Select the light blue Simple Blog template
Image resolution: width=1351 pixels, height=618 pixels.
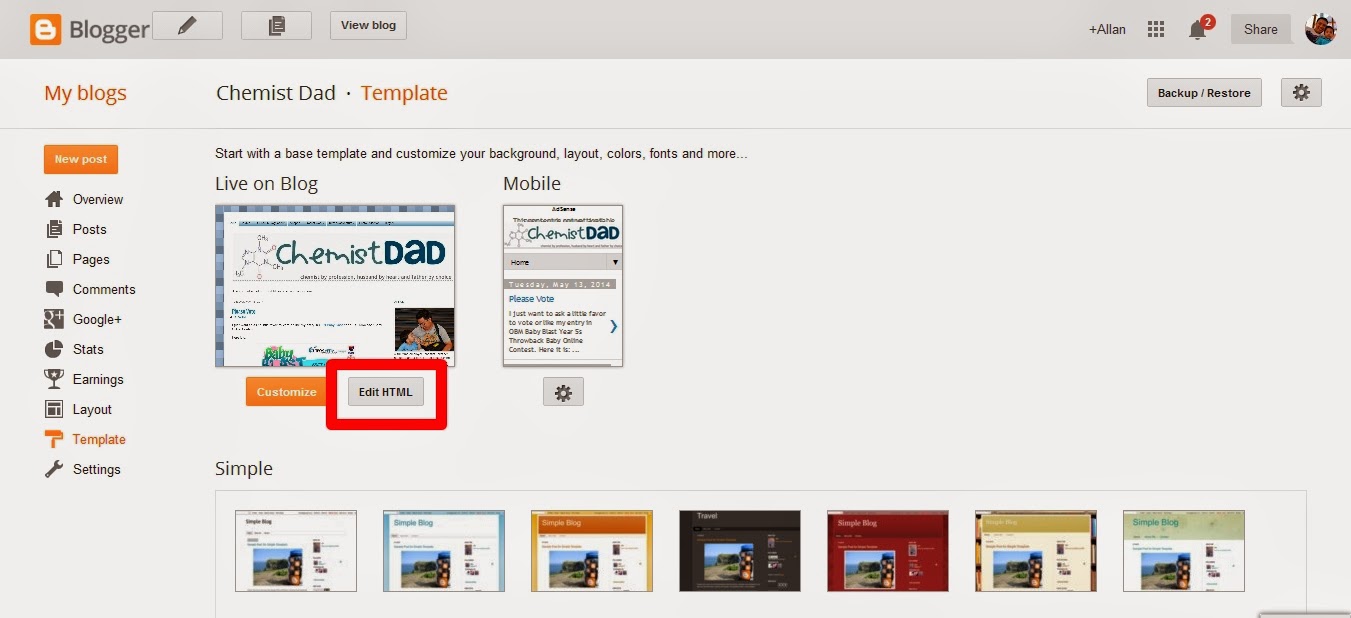coord(444,551)
